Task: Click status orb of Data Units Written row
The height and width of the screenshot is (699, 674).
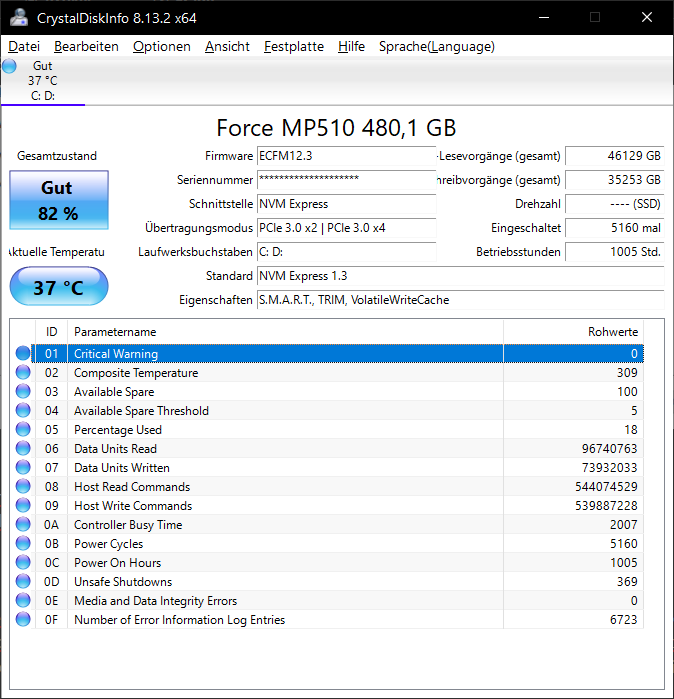Action: [23, 468]
